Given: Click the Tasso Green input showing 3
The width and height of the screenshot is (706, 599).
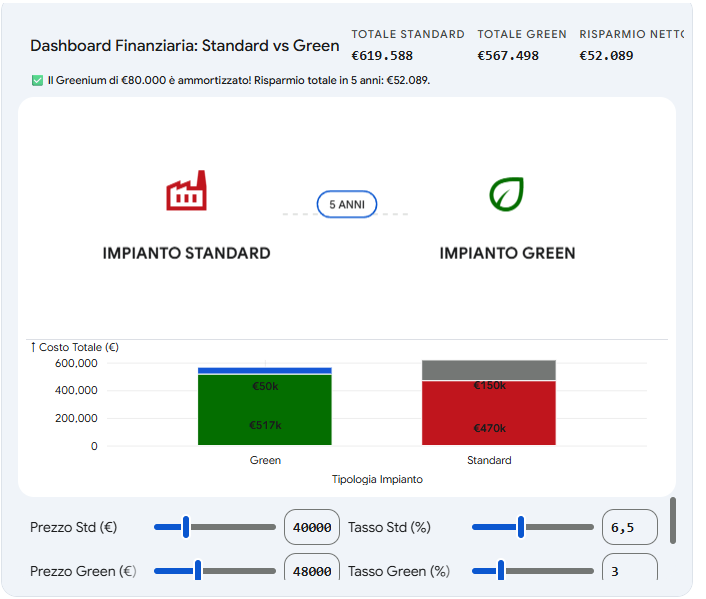Looking at the screenshot, I should [x=629, y=567].
